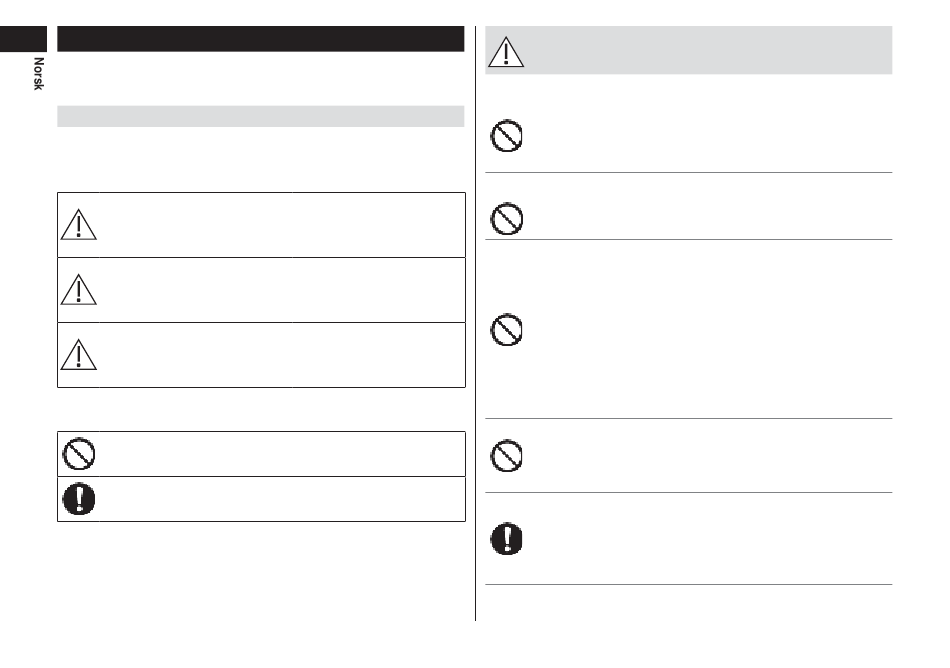Click the empty cell beside the top warning triangle

tap(282, 225)
